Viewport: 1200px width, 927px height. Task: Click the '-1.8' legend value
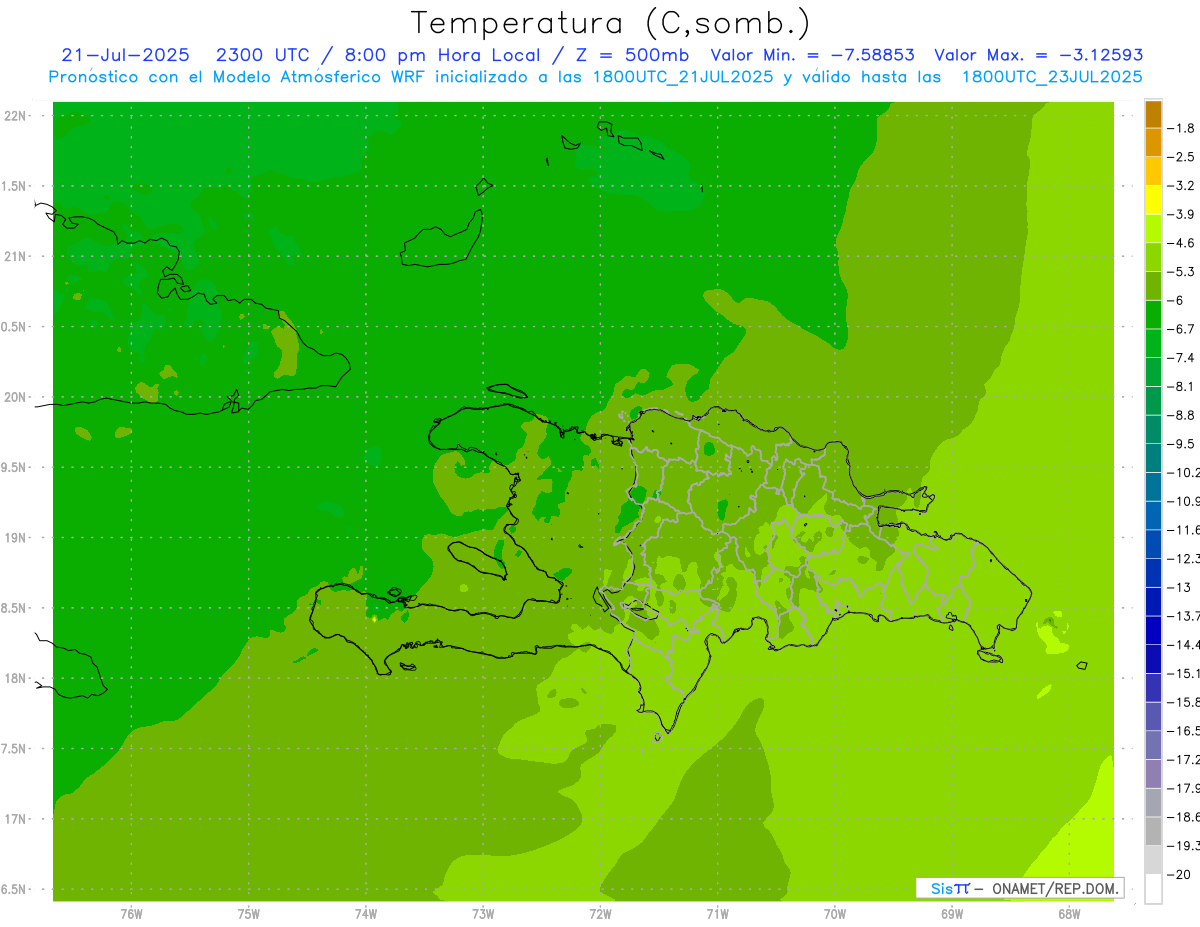(1182, 128)
